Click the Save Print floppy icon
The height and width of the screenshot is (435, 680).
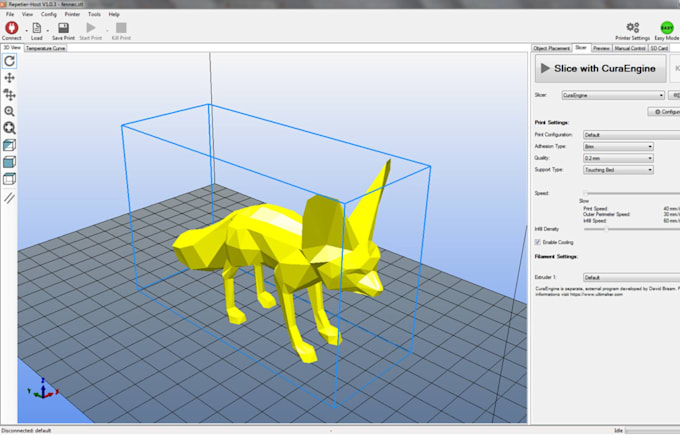coord(63,28)
